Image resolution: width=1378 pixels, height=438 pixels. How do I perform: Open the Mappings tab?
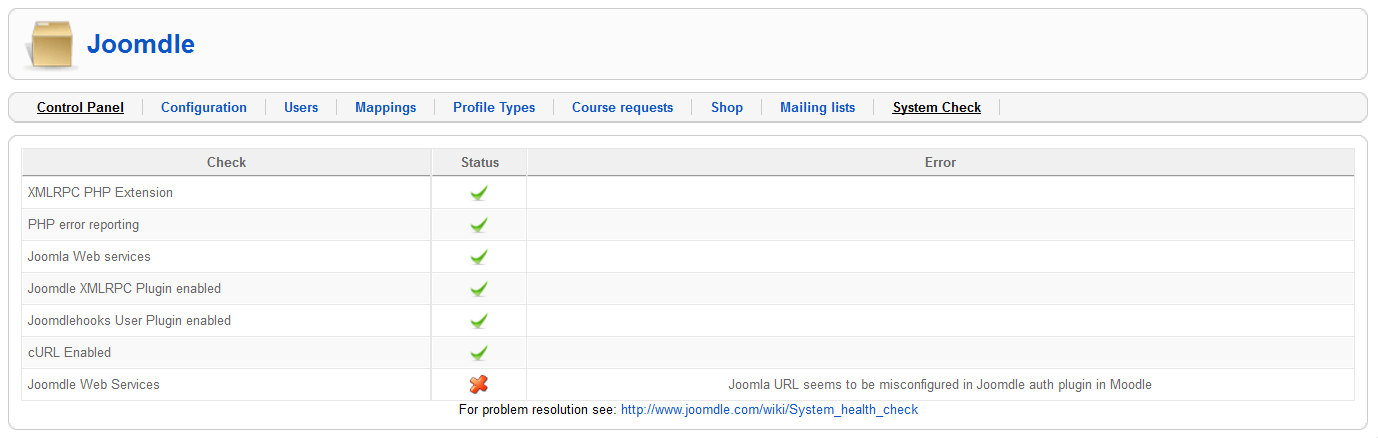tap(385, 108)
